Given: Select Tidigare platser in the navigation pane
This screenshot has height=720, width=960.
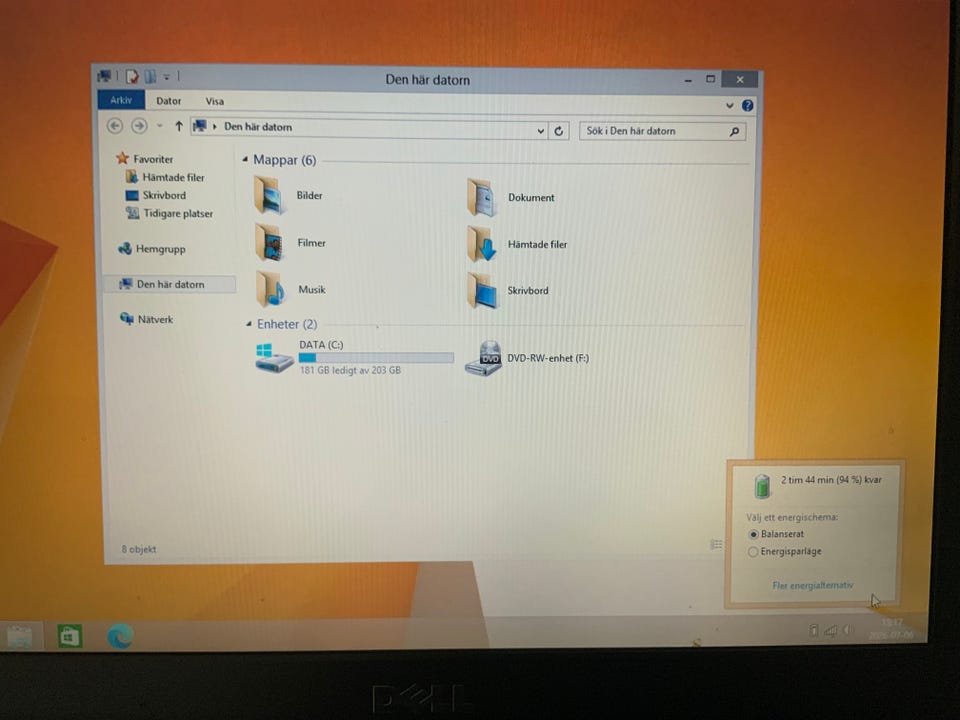Looking at the screenshot, I should [170, 213].
